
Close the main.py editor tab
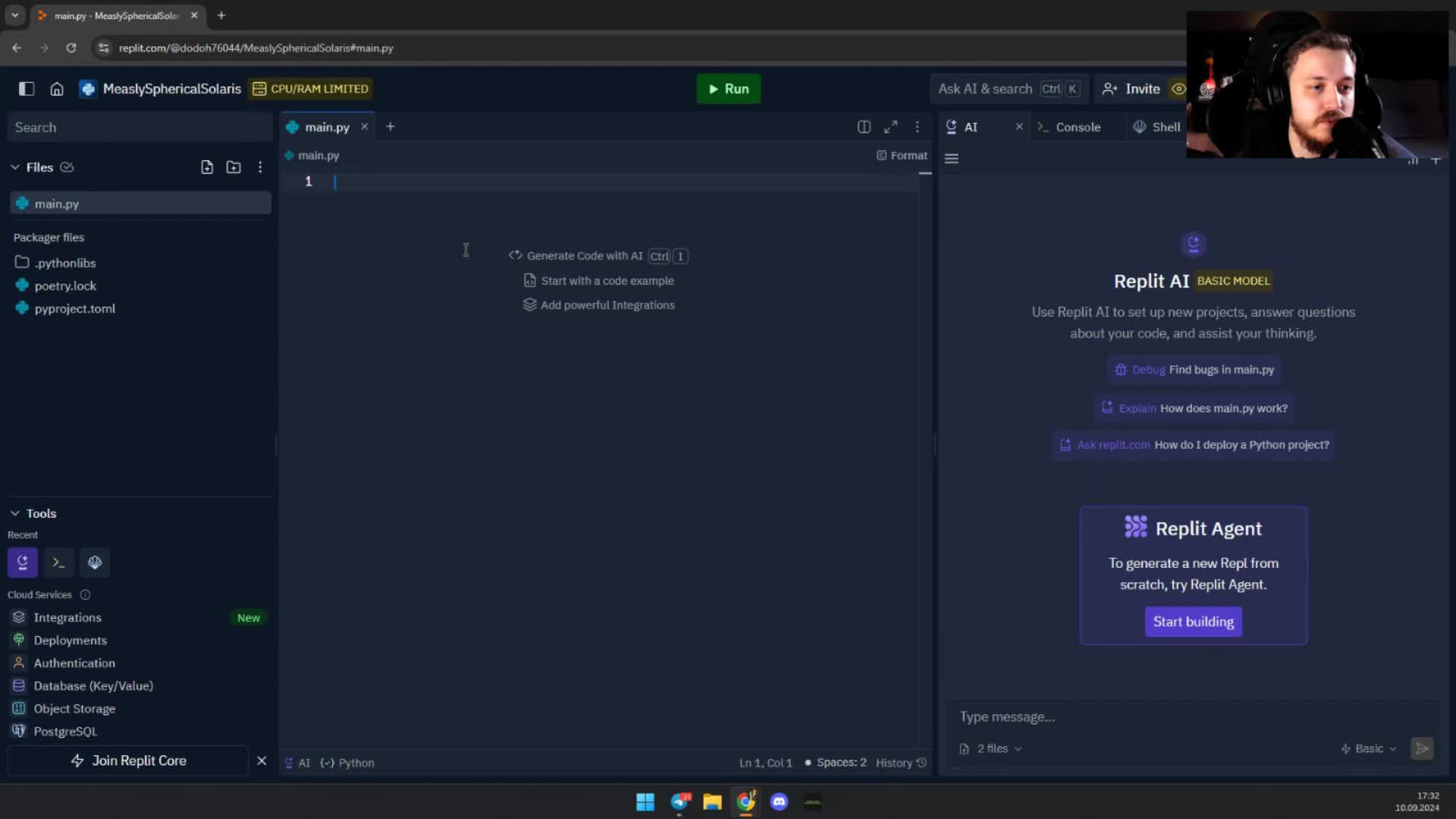[x=365, y=127]
